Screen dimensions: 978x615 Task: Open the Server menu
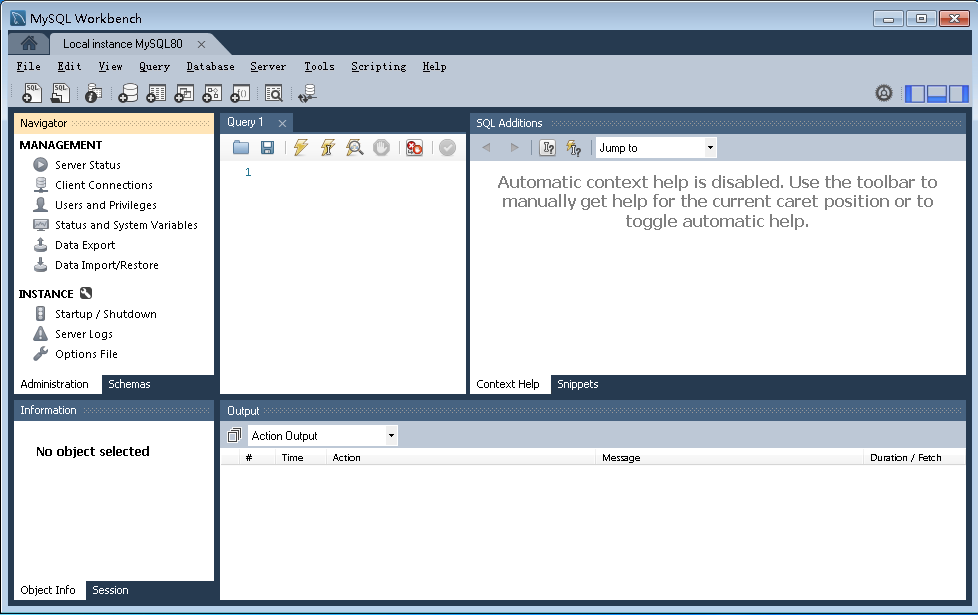pyautogui.click(x=268, y=66)
